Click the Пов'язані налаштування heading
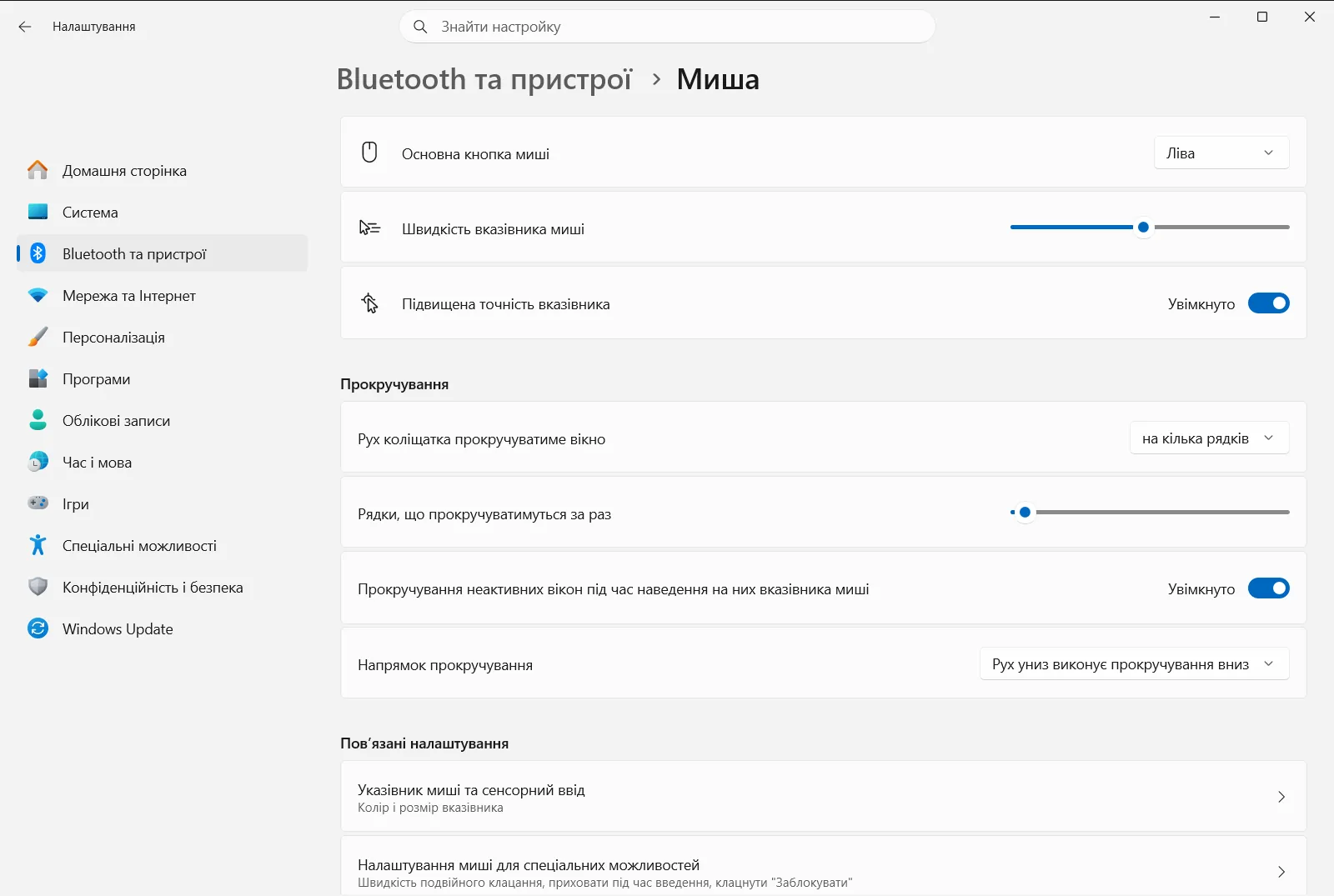Image resolution: width=1334 pixels, height=896 pixels. click(424, 743)
